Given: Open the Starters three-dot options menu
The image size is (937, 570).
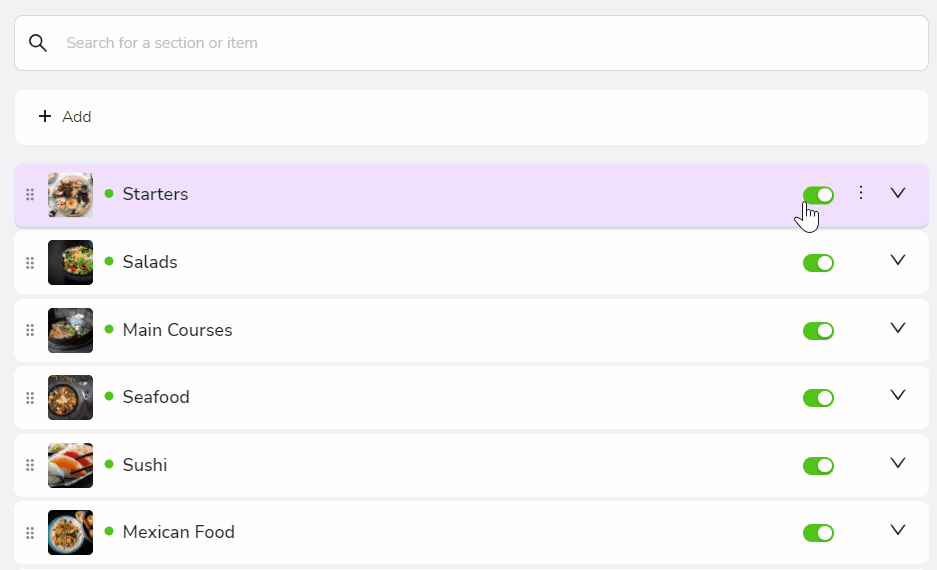Looking at the screenshot, I should 861,192.
